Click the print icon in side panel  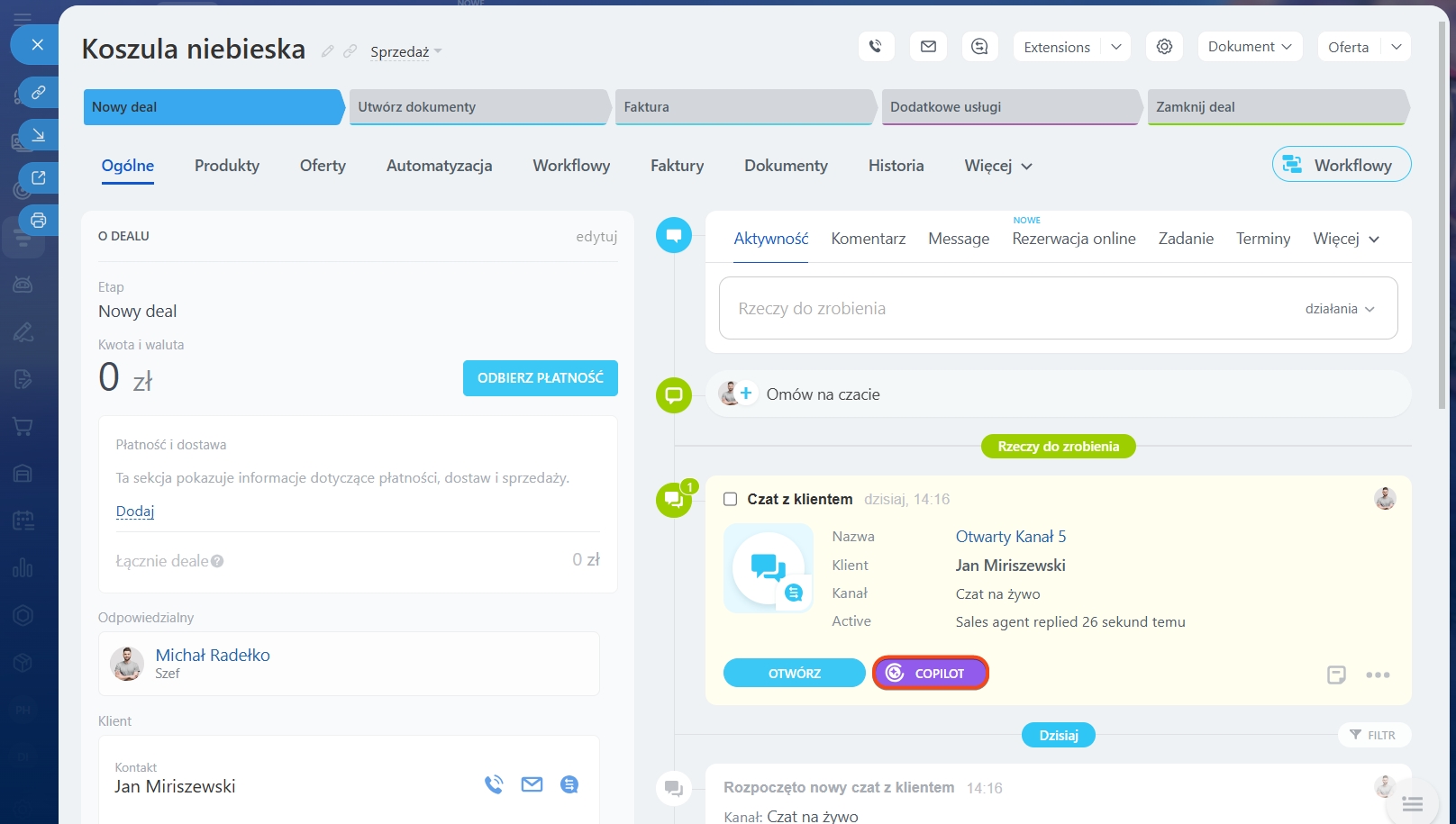tap(38, 220)
